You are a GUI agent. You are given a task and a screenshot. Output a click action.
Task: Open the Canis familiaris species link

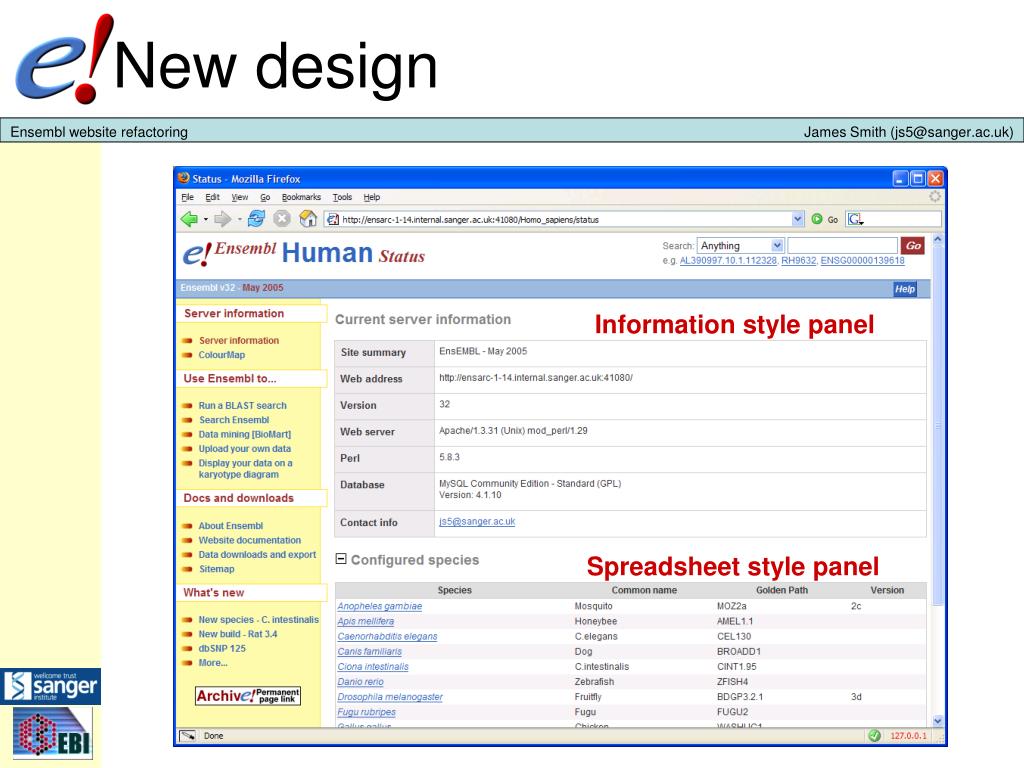[370, 651]
